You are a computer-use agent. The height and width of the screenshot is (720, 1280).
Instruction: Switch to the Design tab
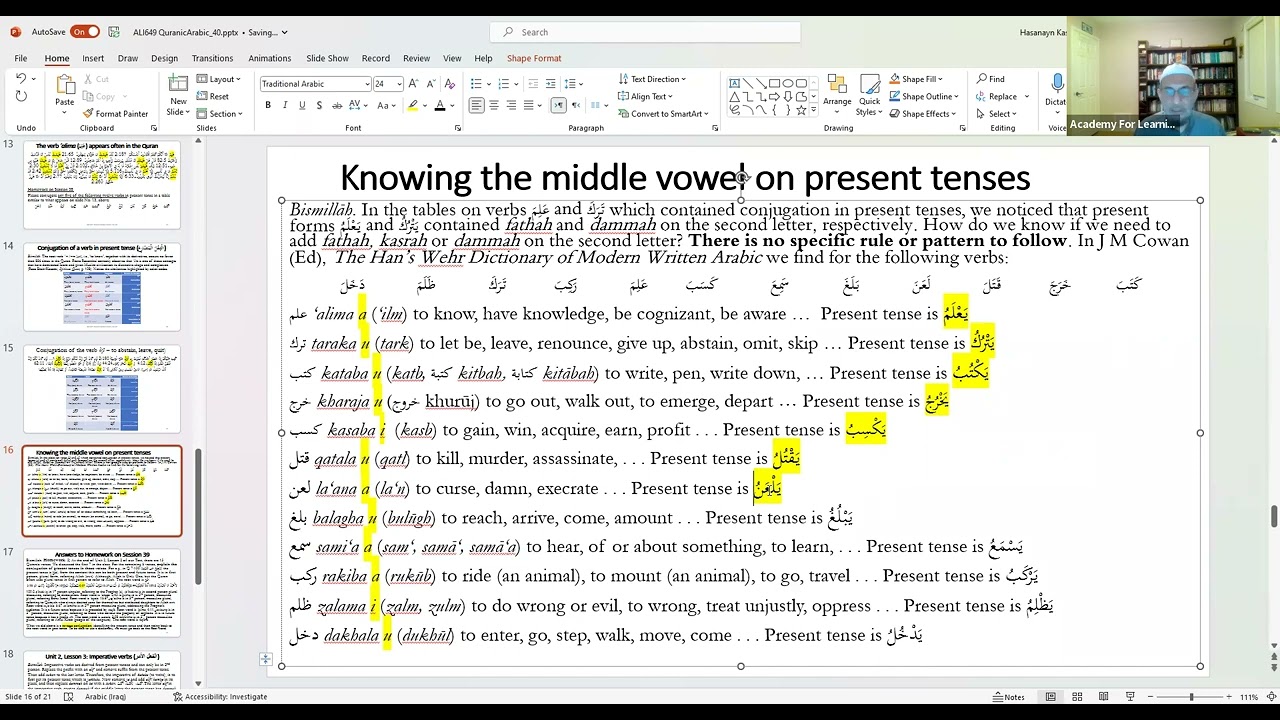click(164, 58)
